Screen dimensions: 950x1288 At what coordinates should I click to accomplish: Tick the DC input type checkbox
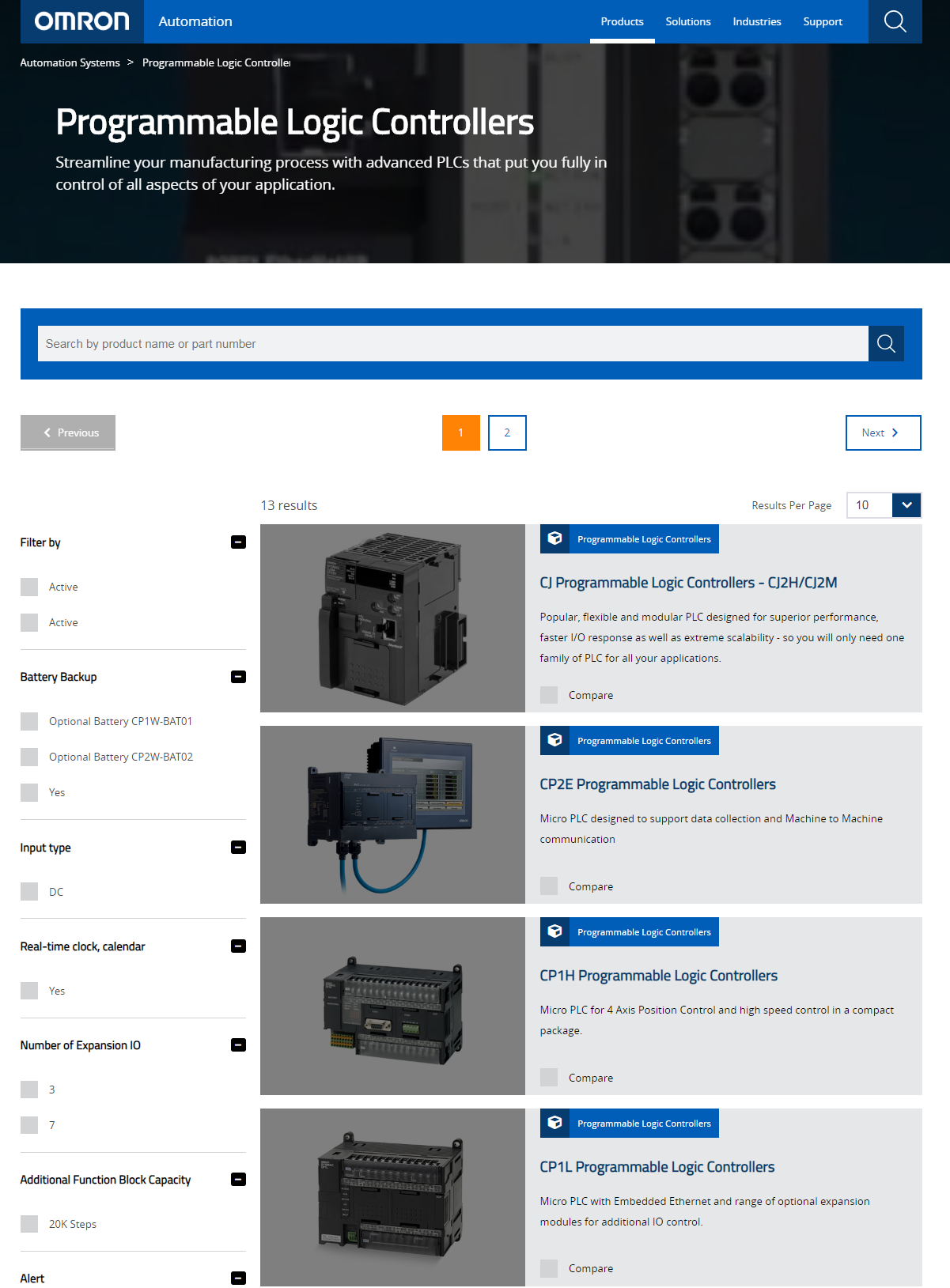(29, 892)
